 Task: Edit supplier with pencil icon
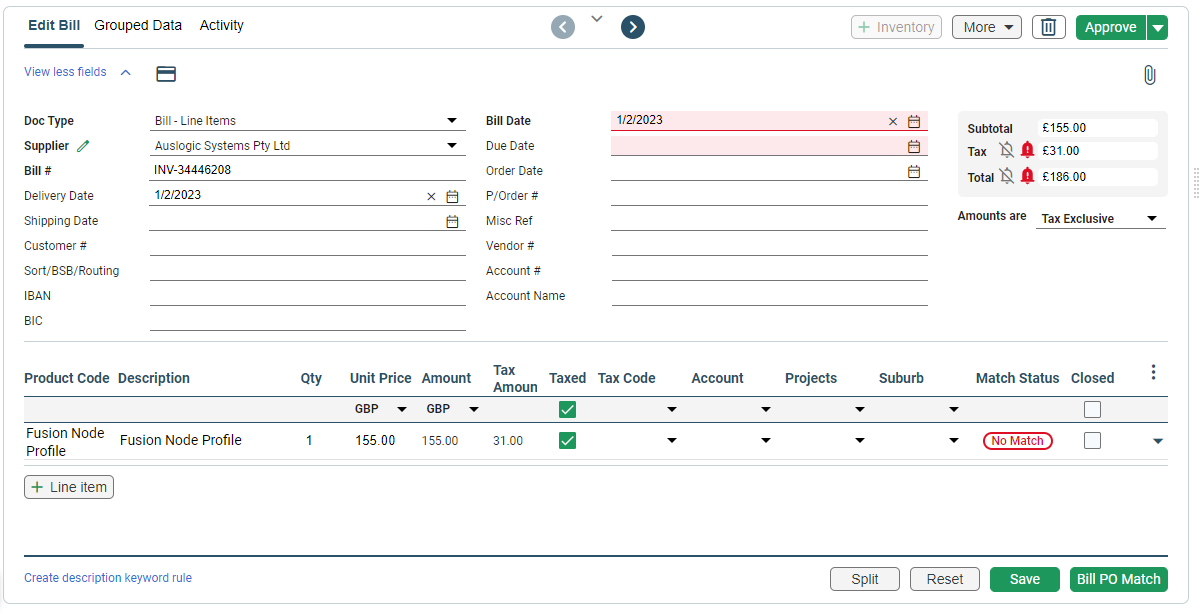83,146
